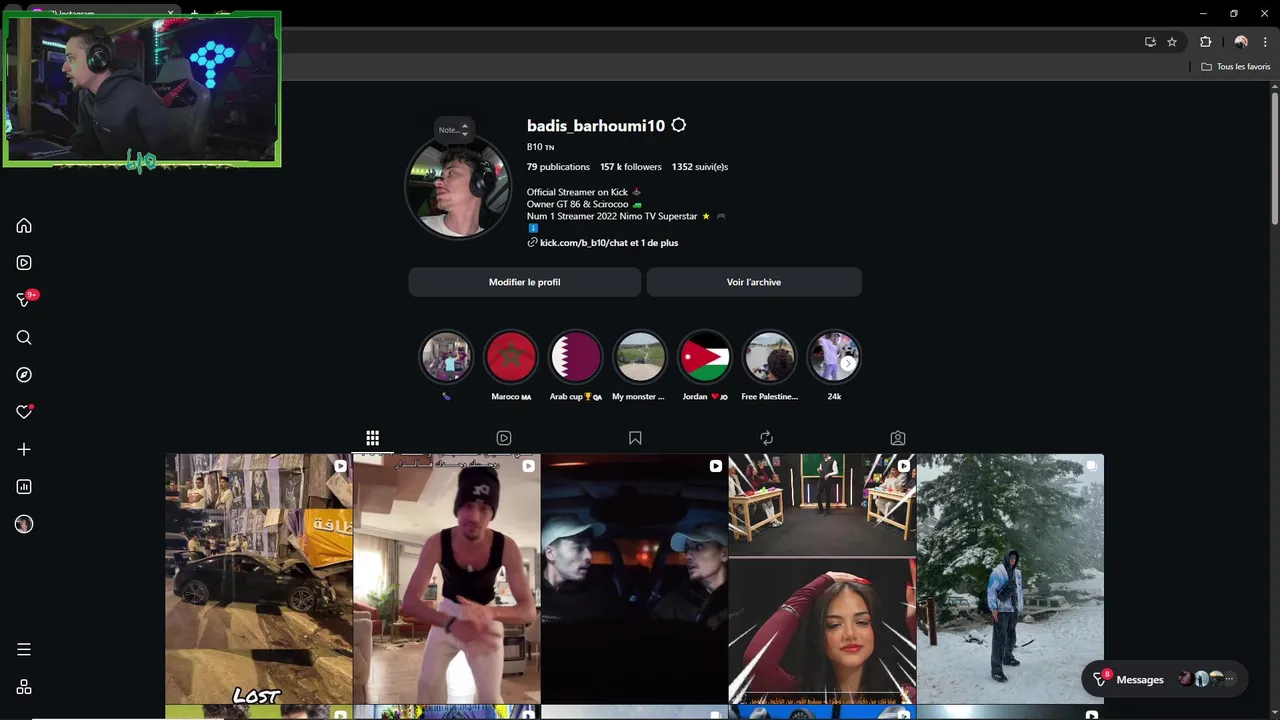This screenshot has width=1280, height=720.
Task: Click Voir l'archive button
Action: tap(754, 282)
